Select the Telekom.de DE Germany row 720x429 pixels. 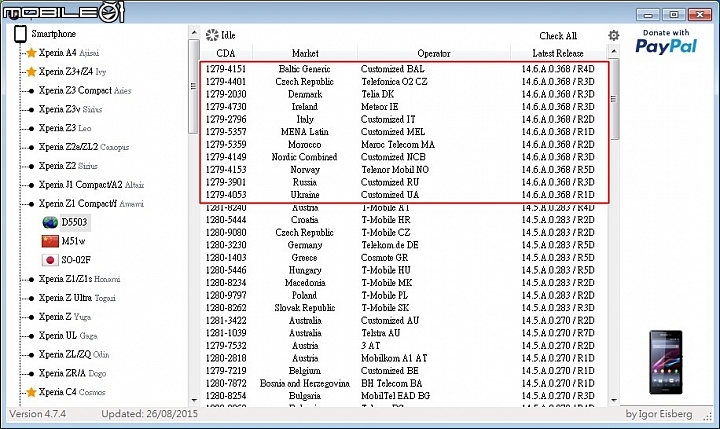405,245
